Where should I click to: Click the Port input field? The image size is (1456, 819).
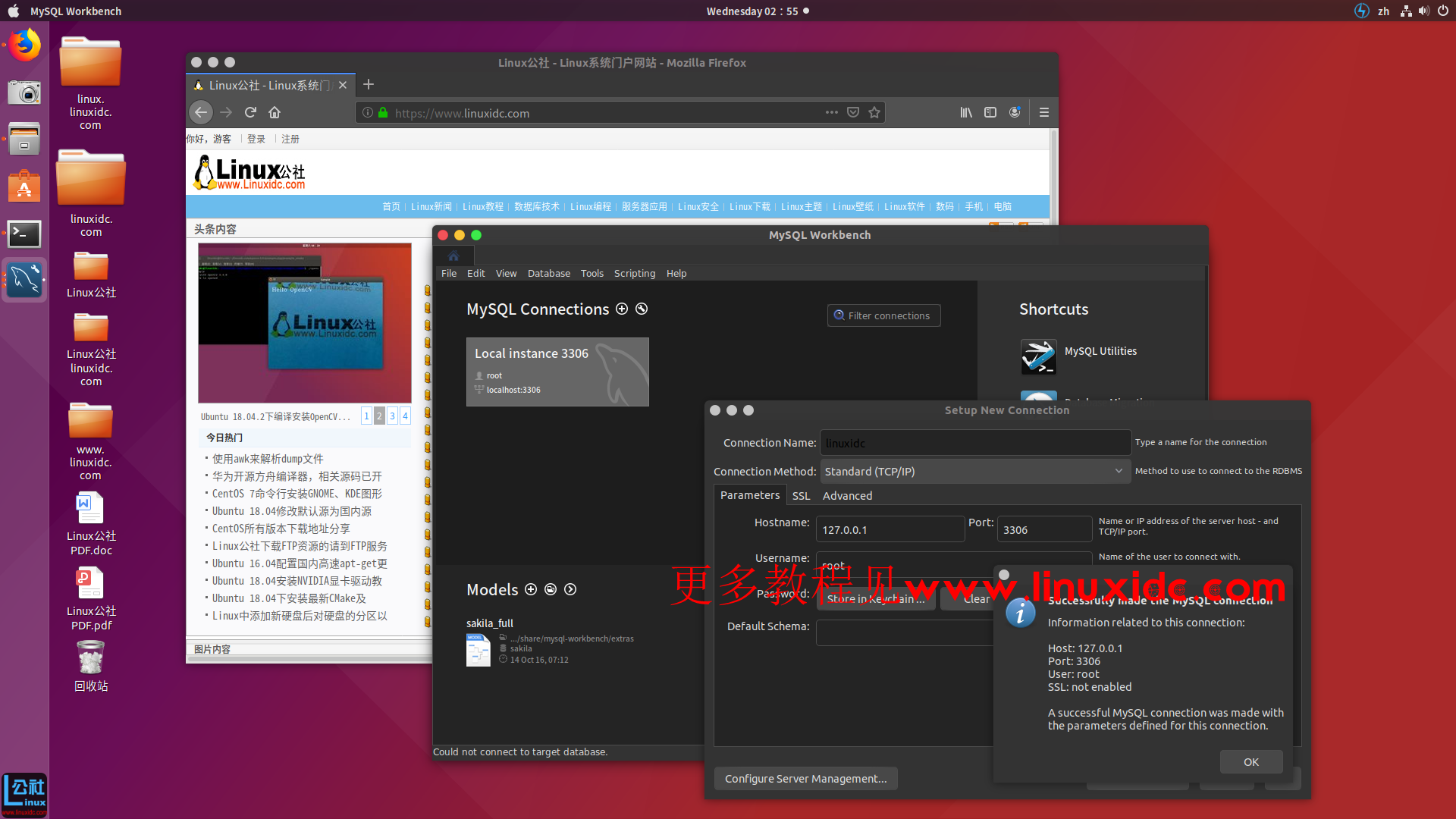click(x=1044, y=529)
